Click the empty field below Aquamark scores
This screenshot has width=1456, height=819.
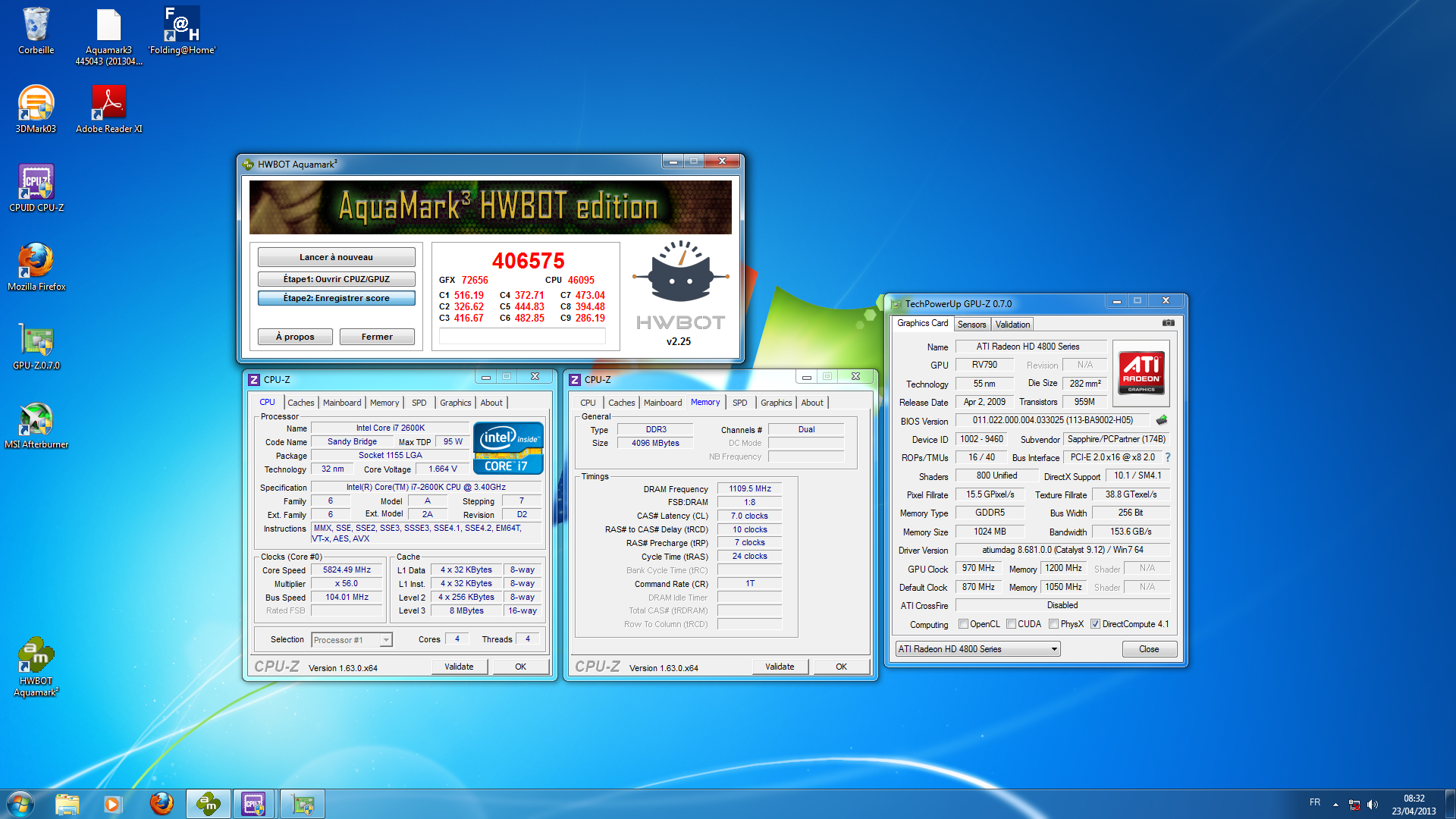click(522, 336)
